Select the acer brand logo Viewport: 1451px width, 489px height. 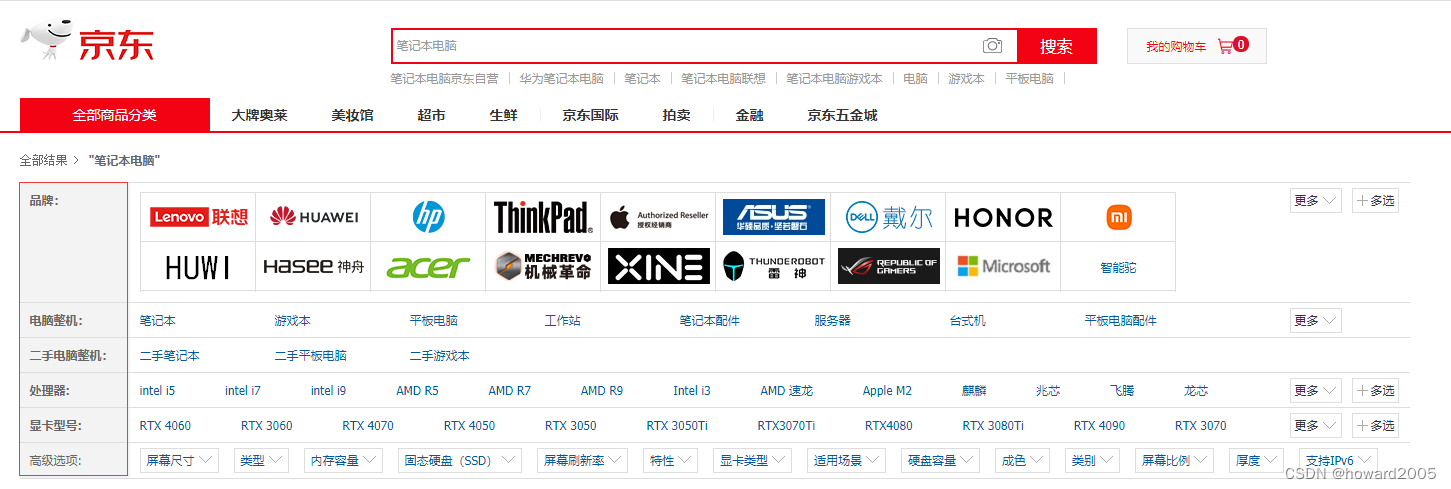click(x=428, y=266)
